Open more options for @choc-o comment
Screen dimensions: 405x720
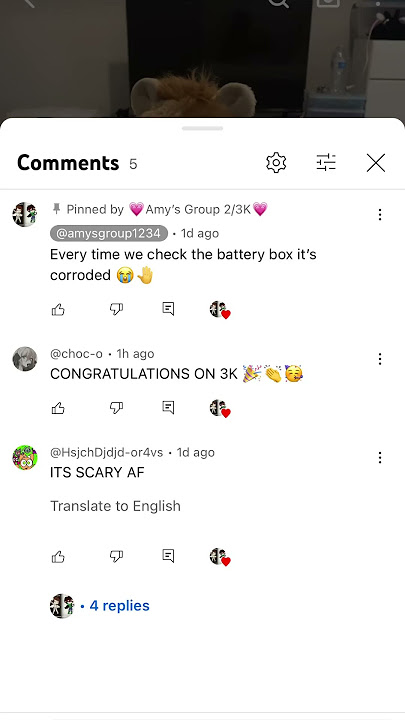(x=380, y=359)
